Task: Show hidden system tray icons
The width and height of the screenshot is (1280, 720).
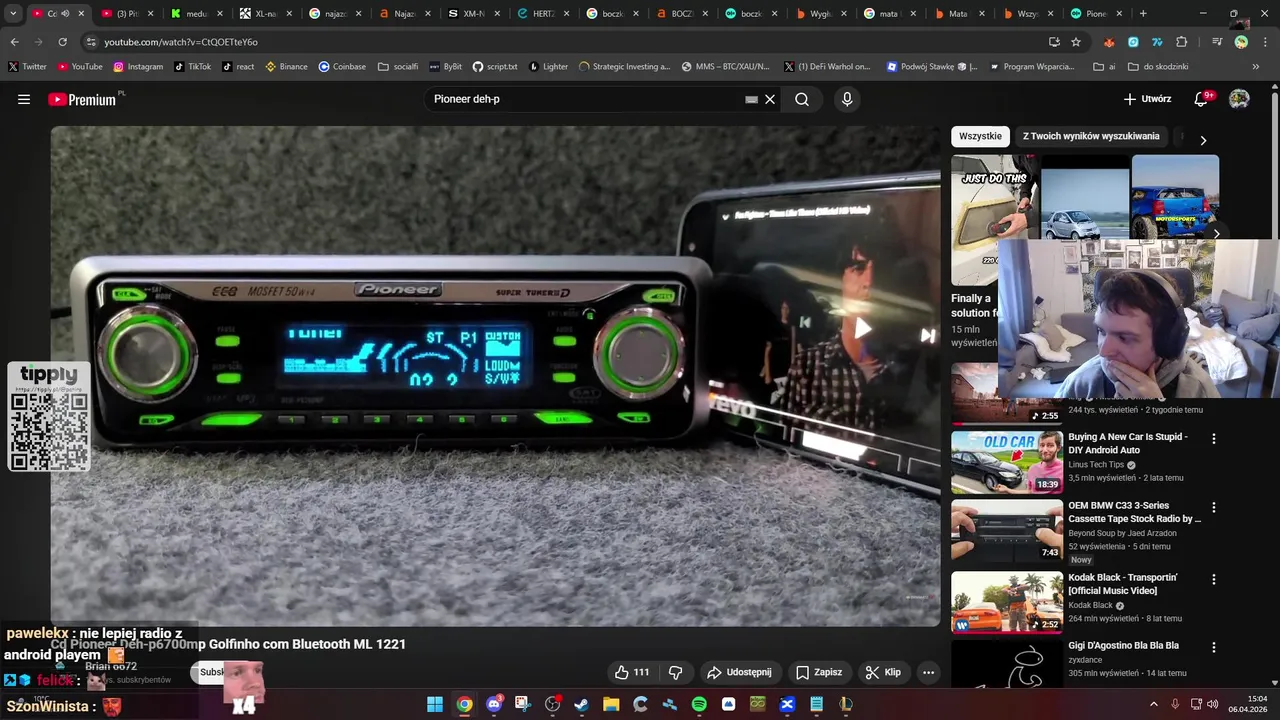Action: tap(1153, 704)
